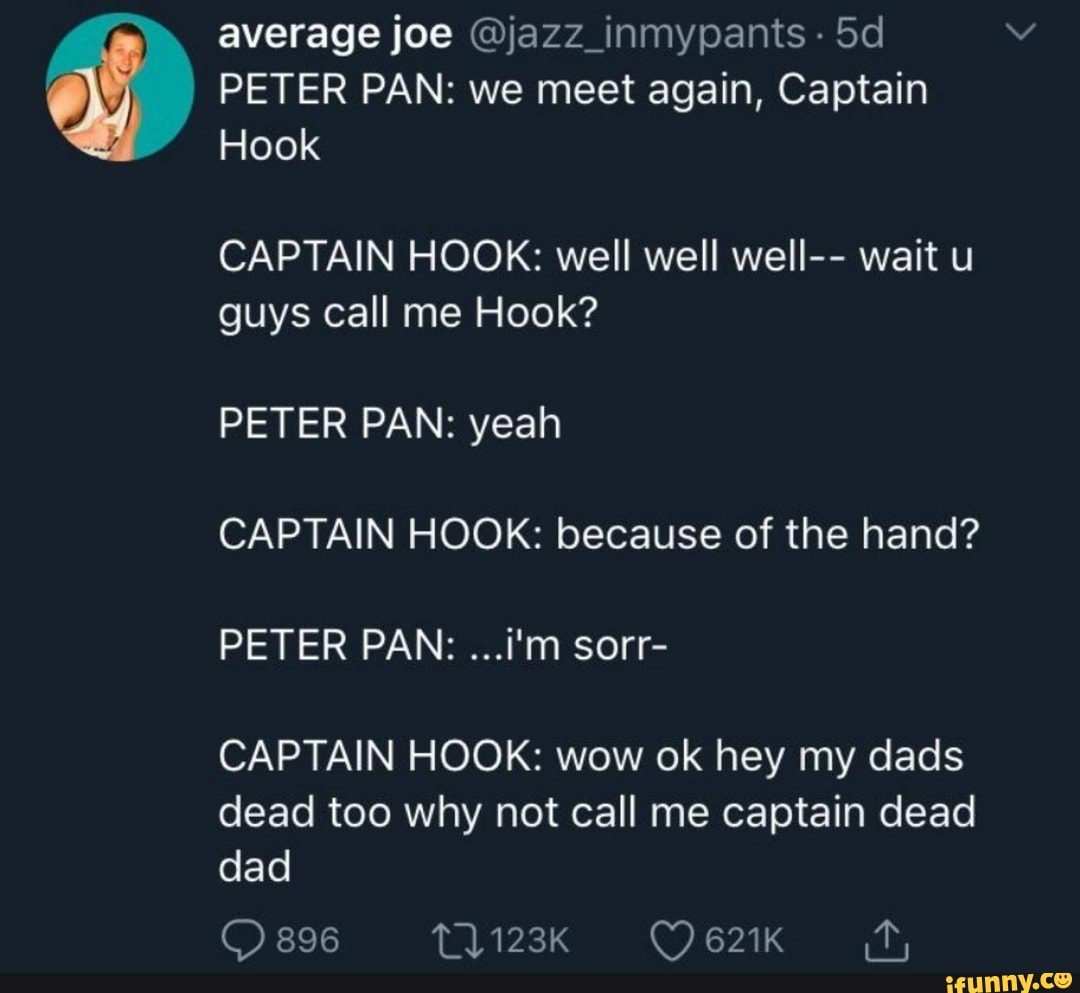
Task: Open the share upload arrow icon
Action: [x=886, y=940]
